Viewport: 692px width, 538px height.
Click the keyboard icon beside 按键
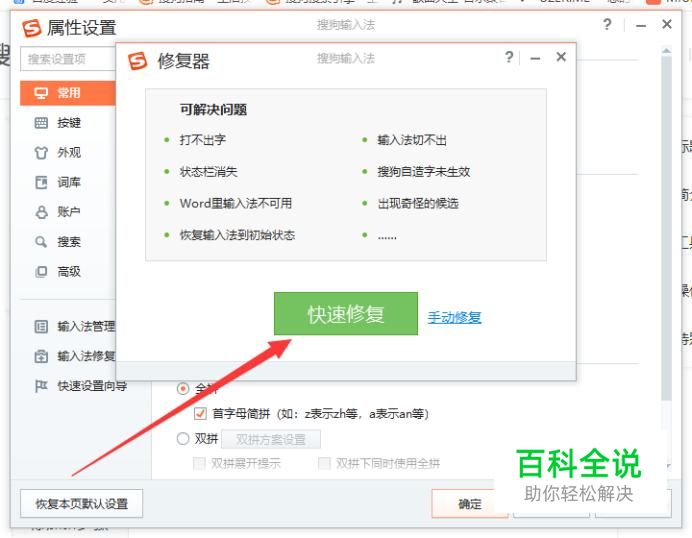(x=41, y=123)
